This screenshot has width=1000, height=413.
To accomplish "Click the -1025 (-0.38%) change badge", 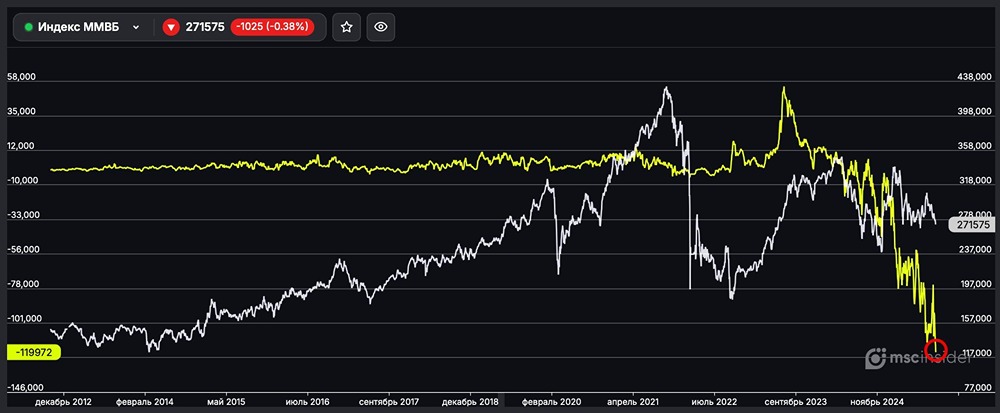I will click(272, 27).
